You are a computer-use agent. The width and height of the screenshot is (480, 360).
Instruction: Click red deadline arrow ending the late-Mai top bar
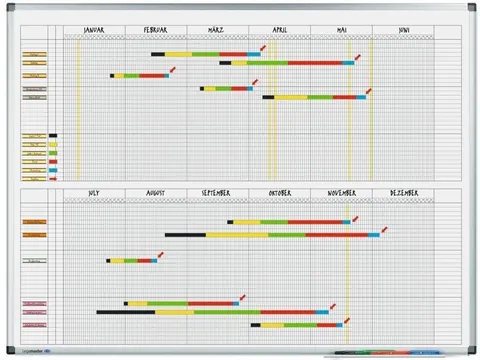(357, 57)
